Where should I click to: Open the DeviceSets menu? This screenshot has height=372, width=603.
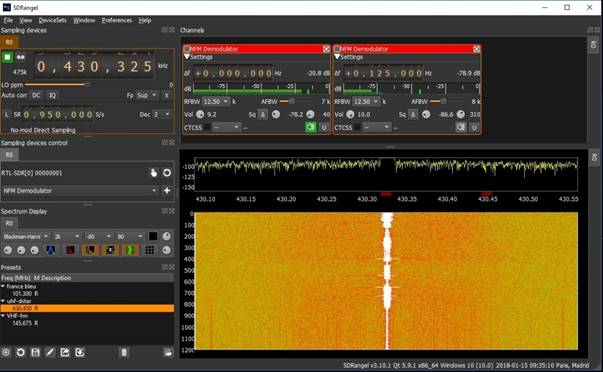[x=53, y=20]
